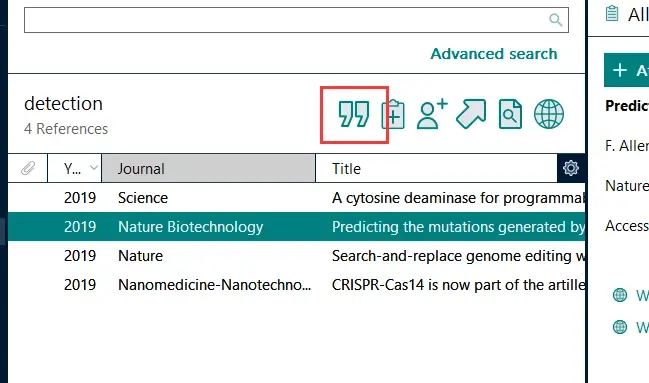Select the Nature Biotechnology reference row

[x=296, y=226]
